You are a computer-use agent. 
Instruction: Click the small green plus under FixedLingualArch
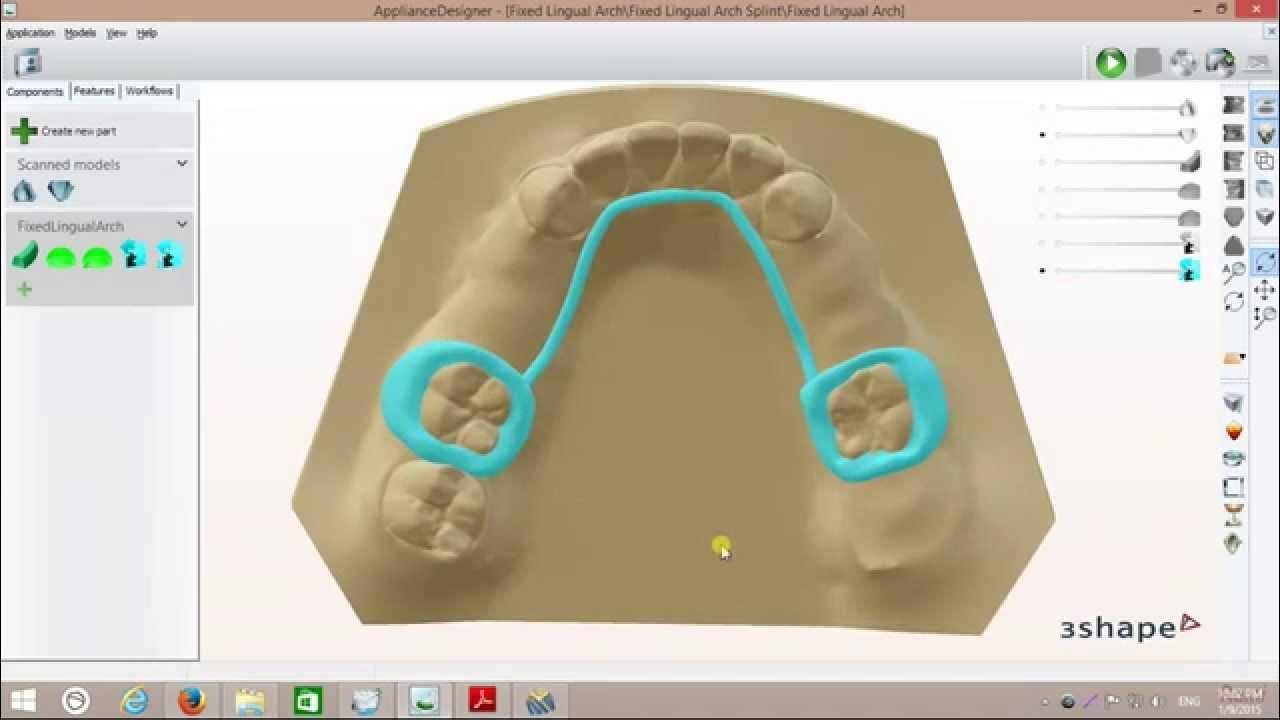coord(24,289)
